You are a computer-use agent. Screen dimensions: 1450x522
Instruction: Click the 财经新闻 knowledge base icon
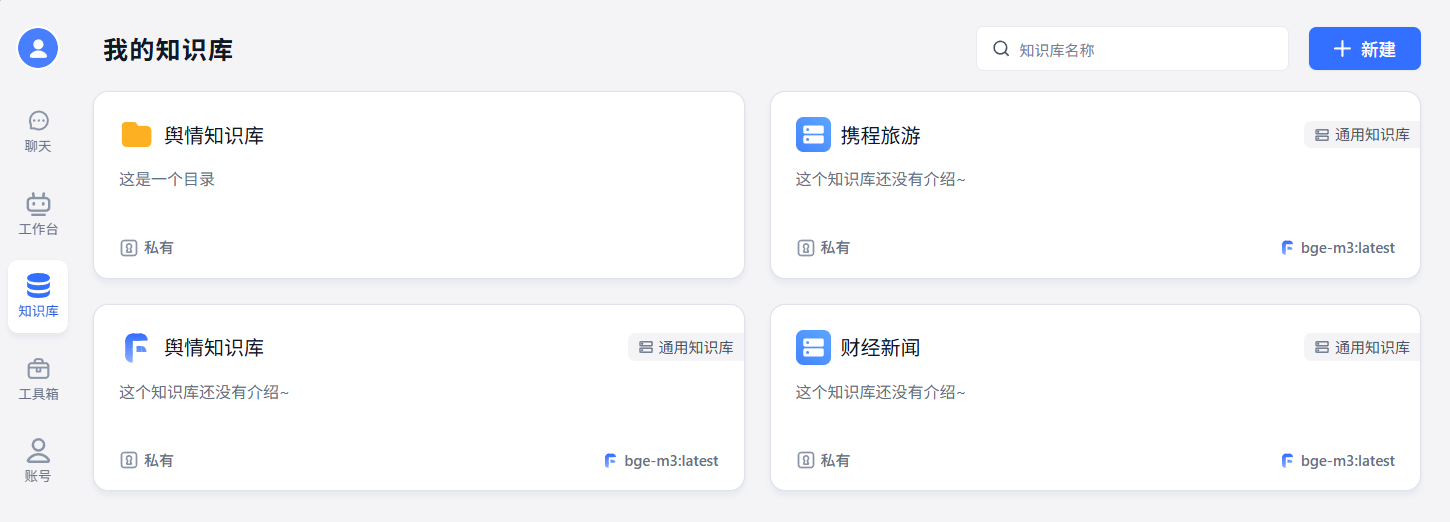coord(813,348)
